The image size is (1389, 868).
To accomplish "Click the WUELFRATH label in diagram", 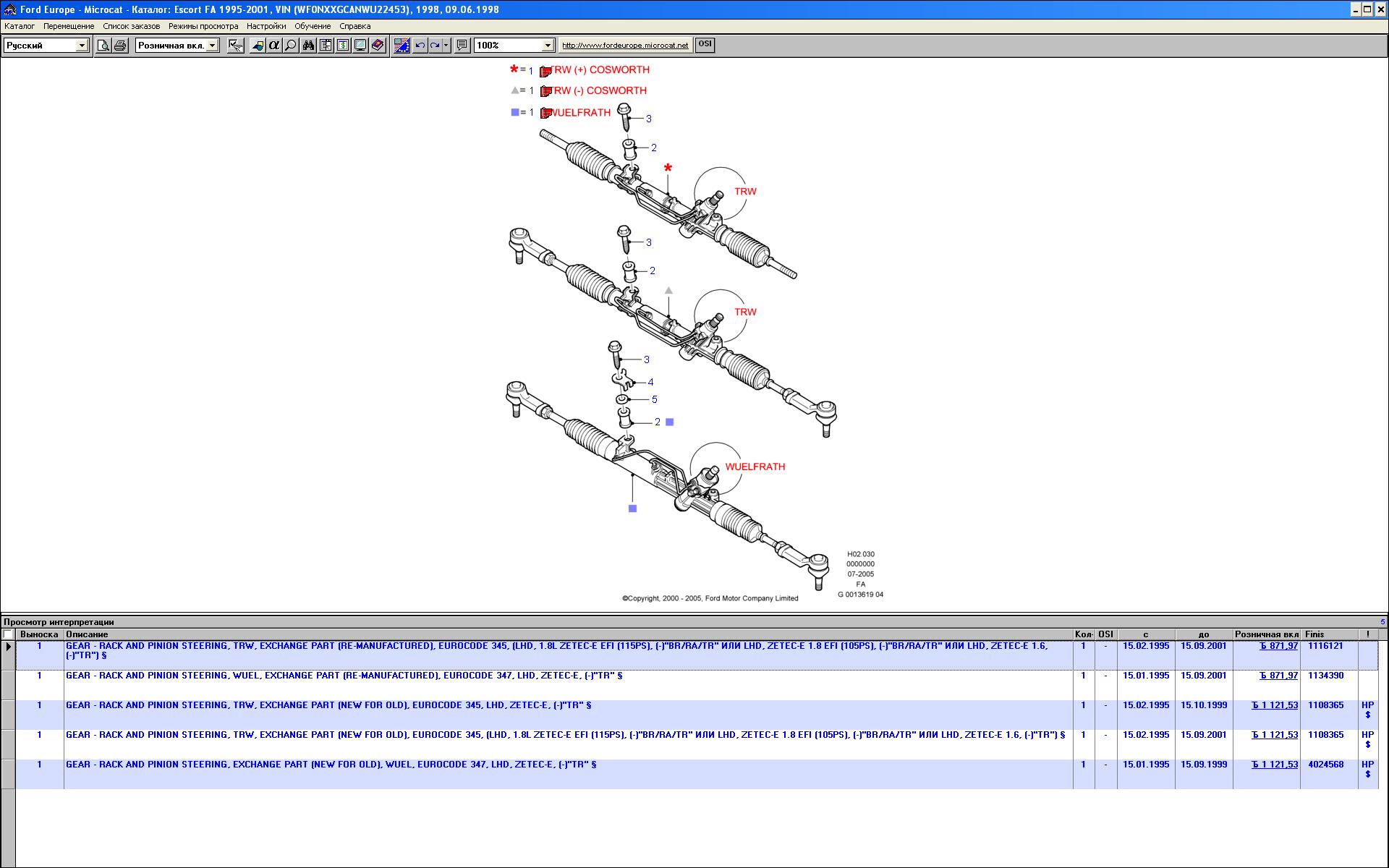I will click(x=755, y=467).
